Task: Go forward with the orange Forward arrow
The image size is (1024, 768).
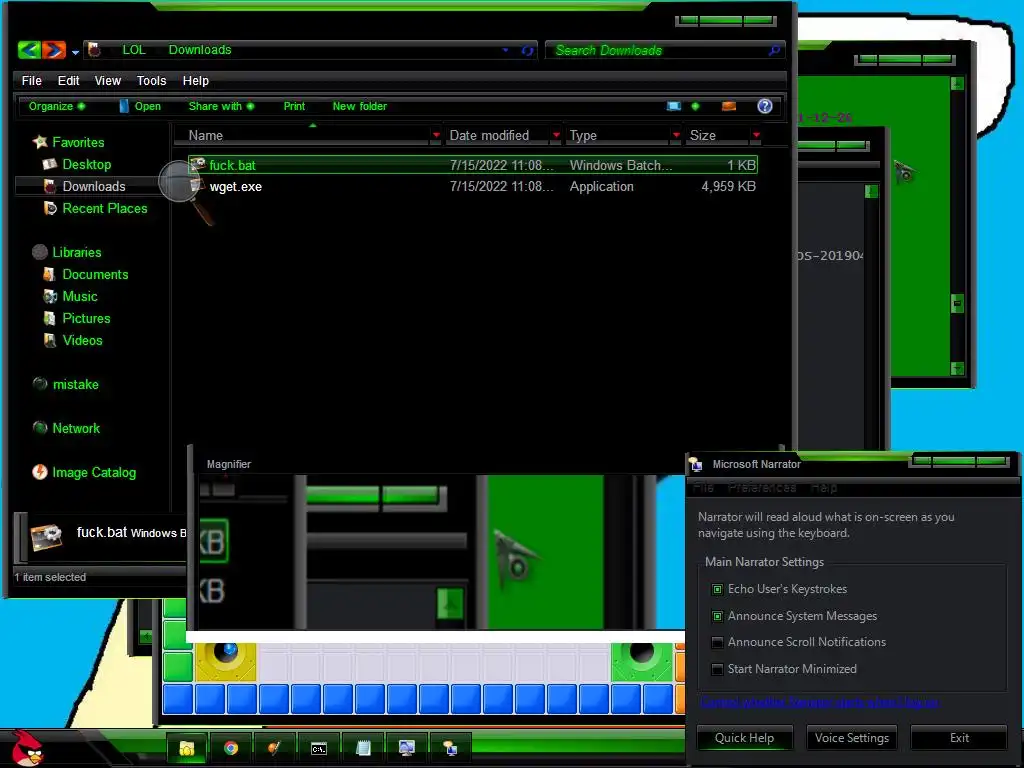Action: [x=54, y=50]
